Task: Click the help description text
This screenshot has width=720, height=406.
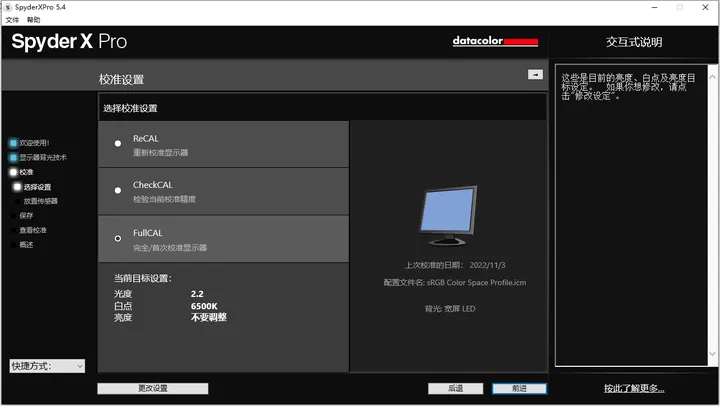Action: point(628,87)
